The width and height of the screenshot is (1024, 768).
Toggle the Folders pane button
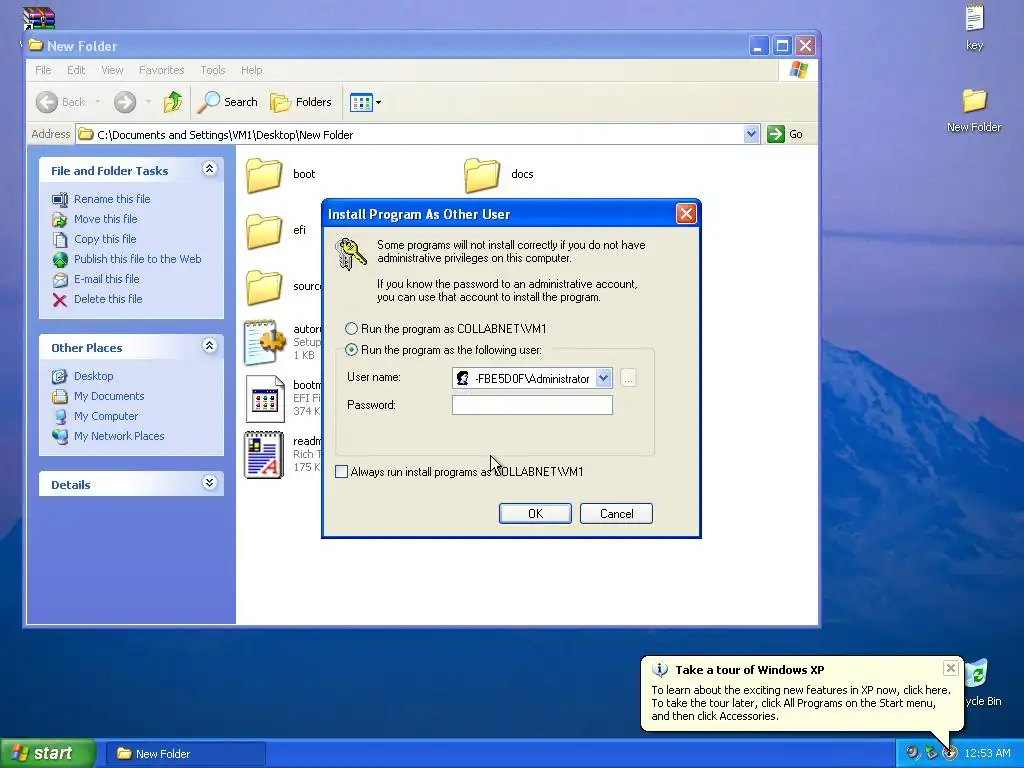tap(301, 102)
